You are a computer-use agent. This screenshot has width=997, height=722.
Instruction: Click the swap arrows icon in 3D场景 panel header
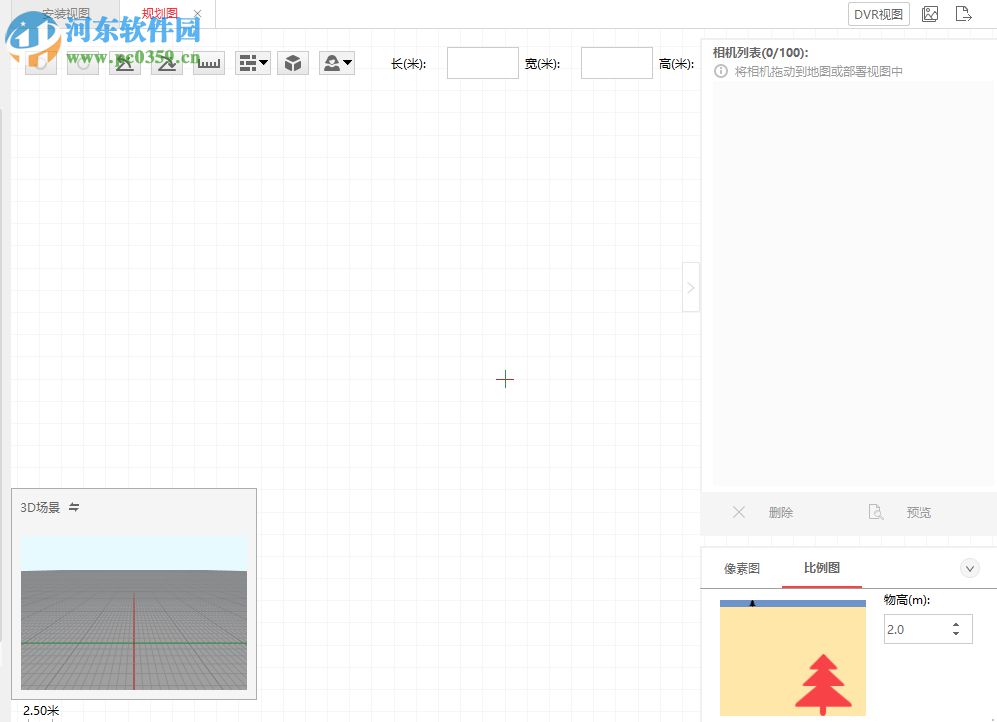point(74,507)
